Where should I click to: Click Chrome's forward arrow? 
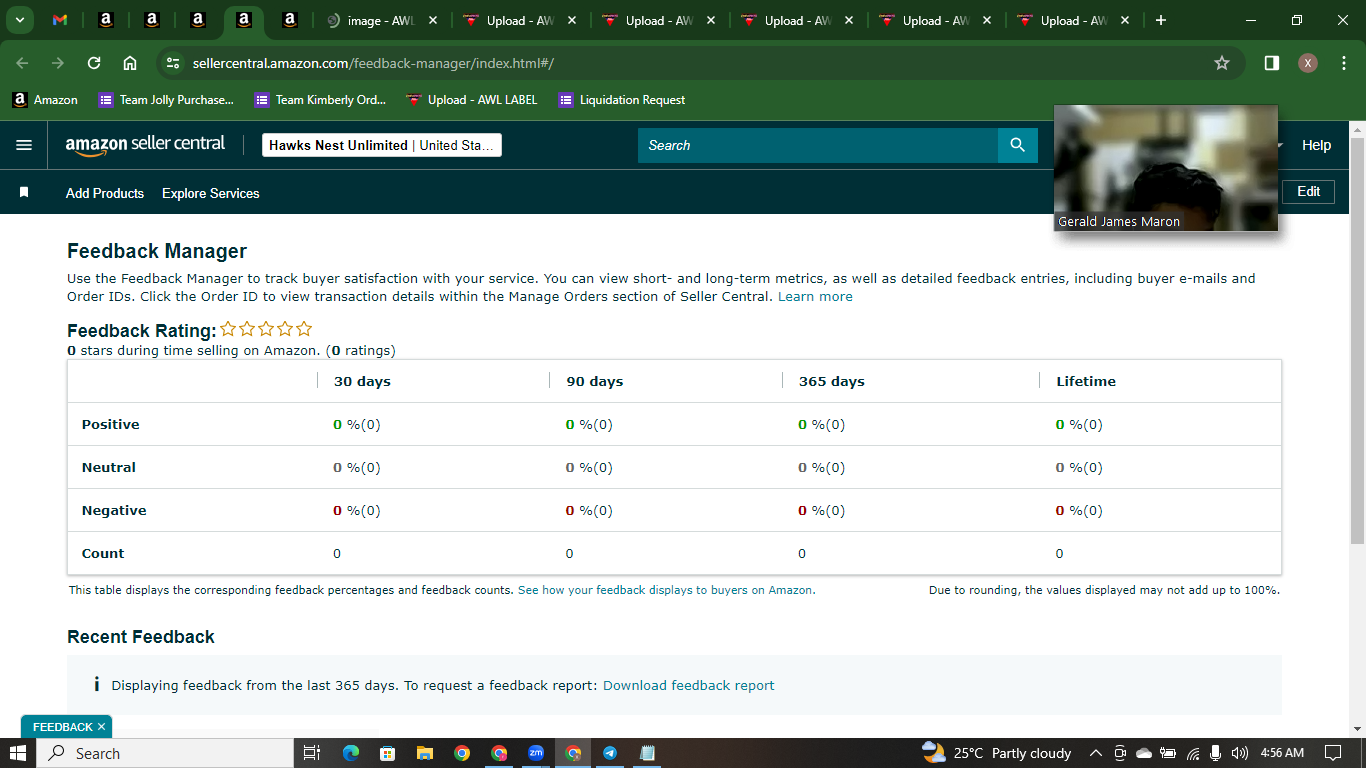(x=58, y=63)
